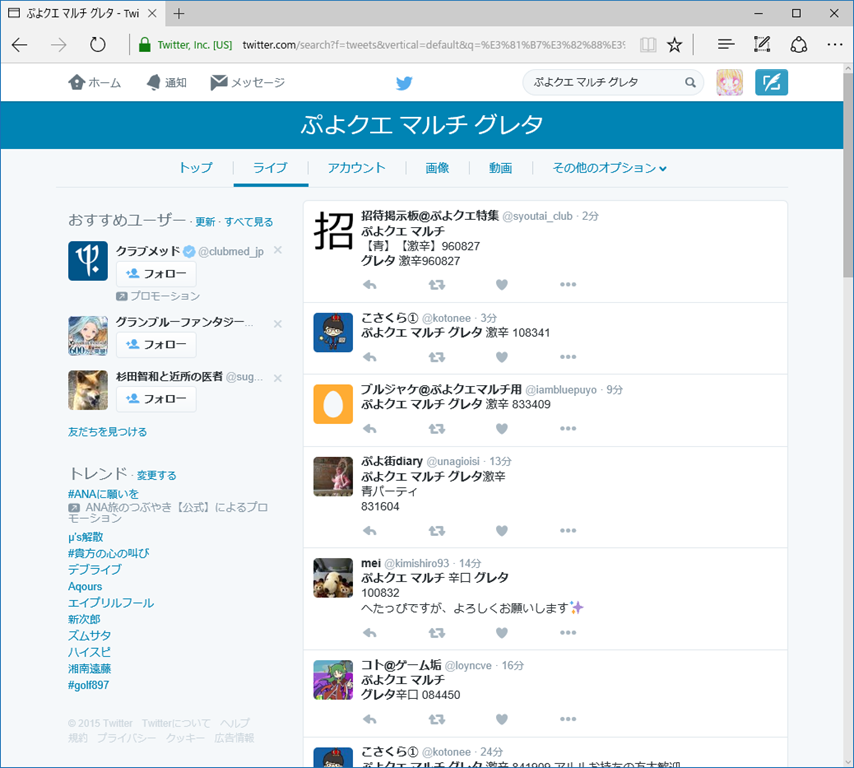Dismiss 杉田智和 suggestion
Screen dimensions: 854x768
(278, 378)
